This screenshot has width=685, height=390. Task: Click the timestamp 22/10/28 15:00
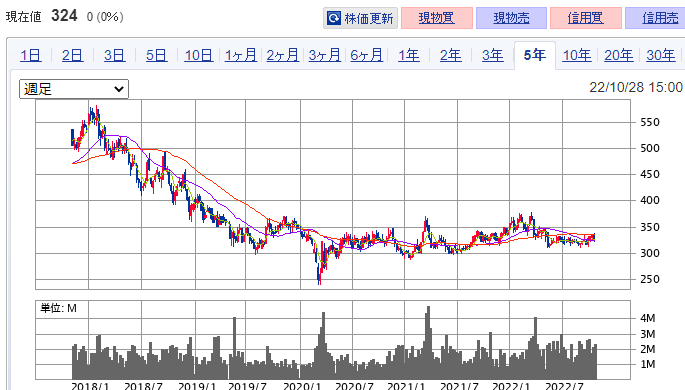[636, 87]
